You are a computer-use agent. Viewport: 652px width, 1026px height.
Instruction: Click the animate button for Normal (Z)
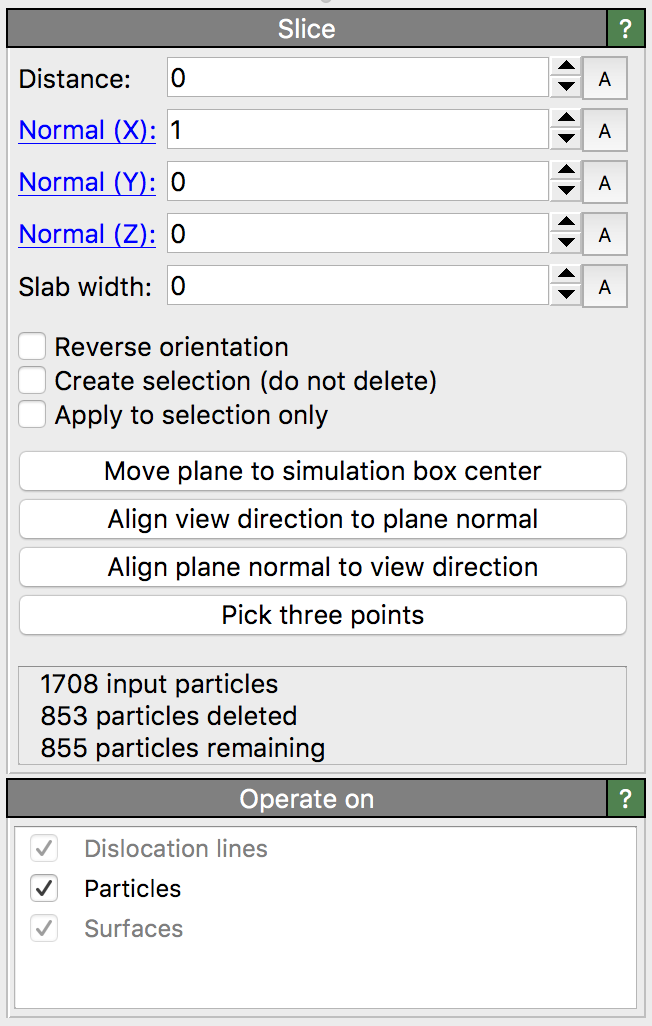point(604,235)
